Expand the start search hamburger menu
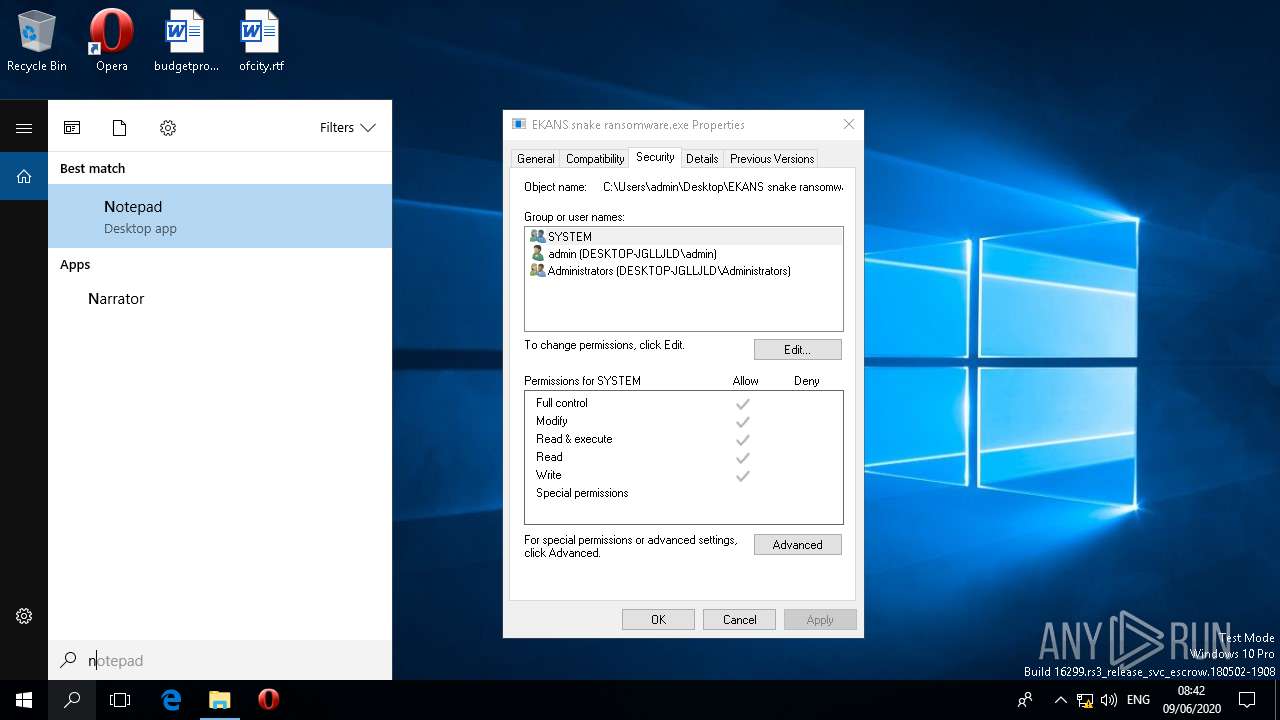 point(24,128)
